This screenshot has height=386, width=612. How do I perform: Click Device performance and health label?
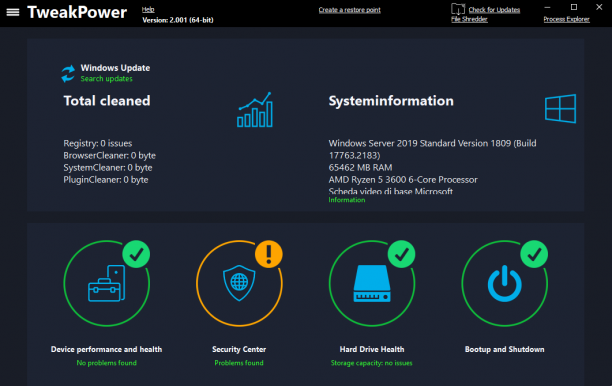click(x=106, y=349)
